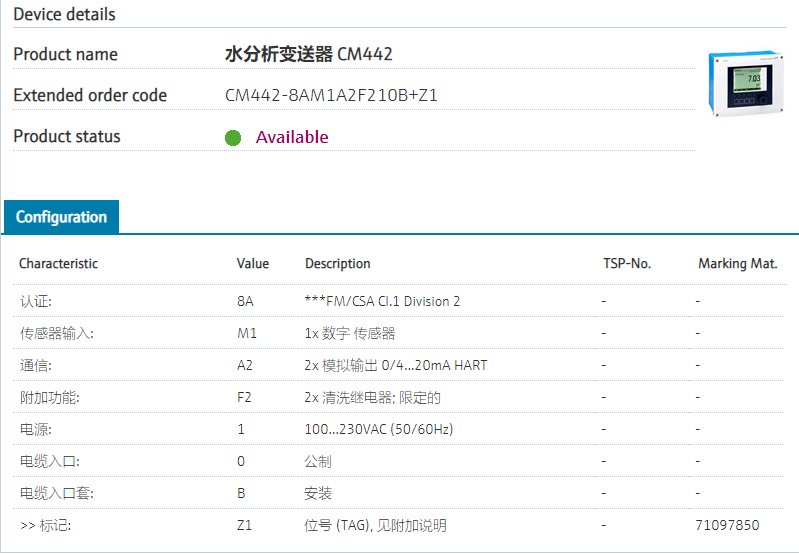Click the Available product status link
This screenshot has height=554, width=799.
tap(291, 137)
